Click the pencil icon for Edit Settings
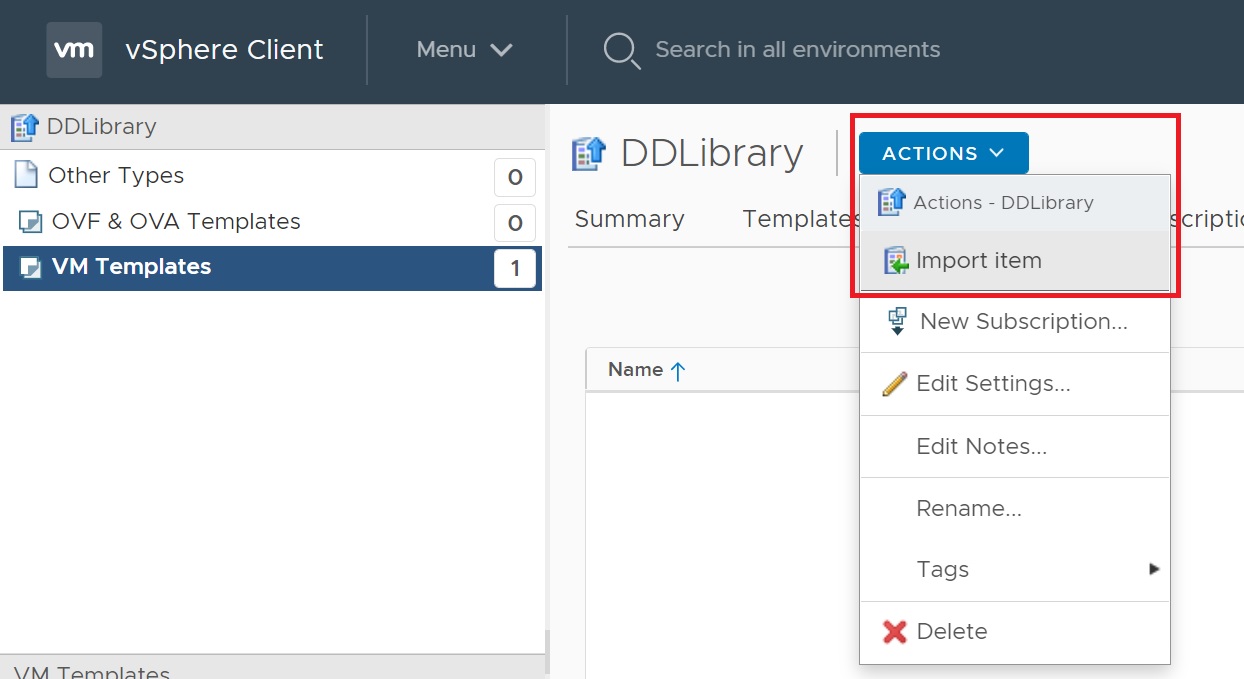Viewport: 1244px width, 679px height. pyautogui.click(x=894, y=384)
